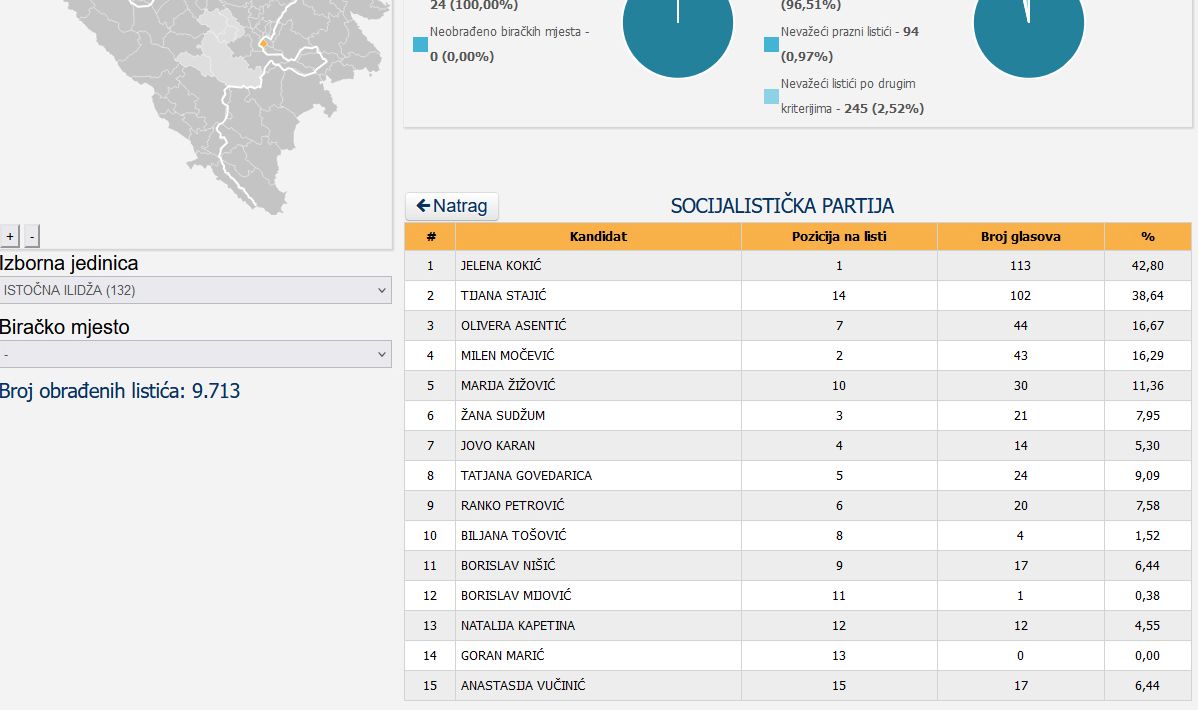This screenshot has height=710, width=1198.
Task: Select candidate TIJANA STAJIĆ
Action: point(503,296)
